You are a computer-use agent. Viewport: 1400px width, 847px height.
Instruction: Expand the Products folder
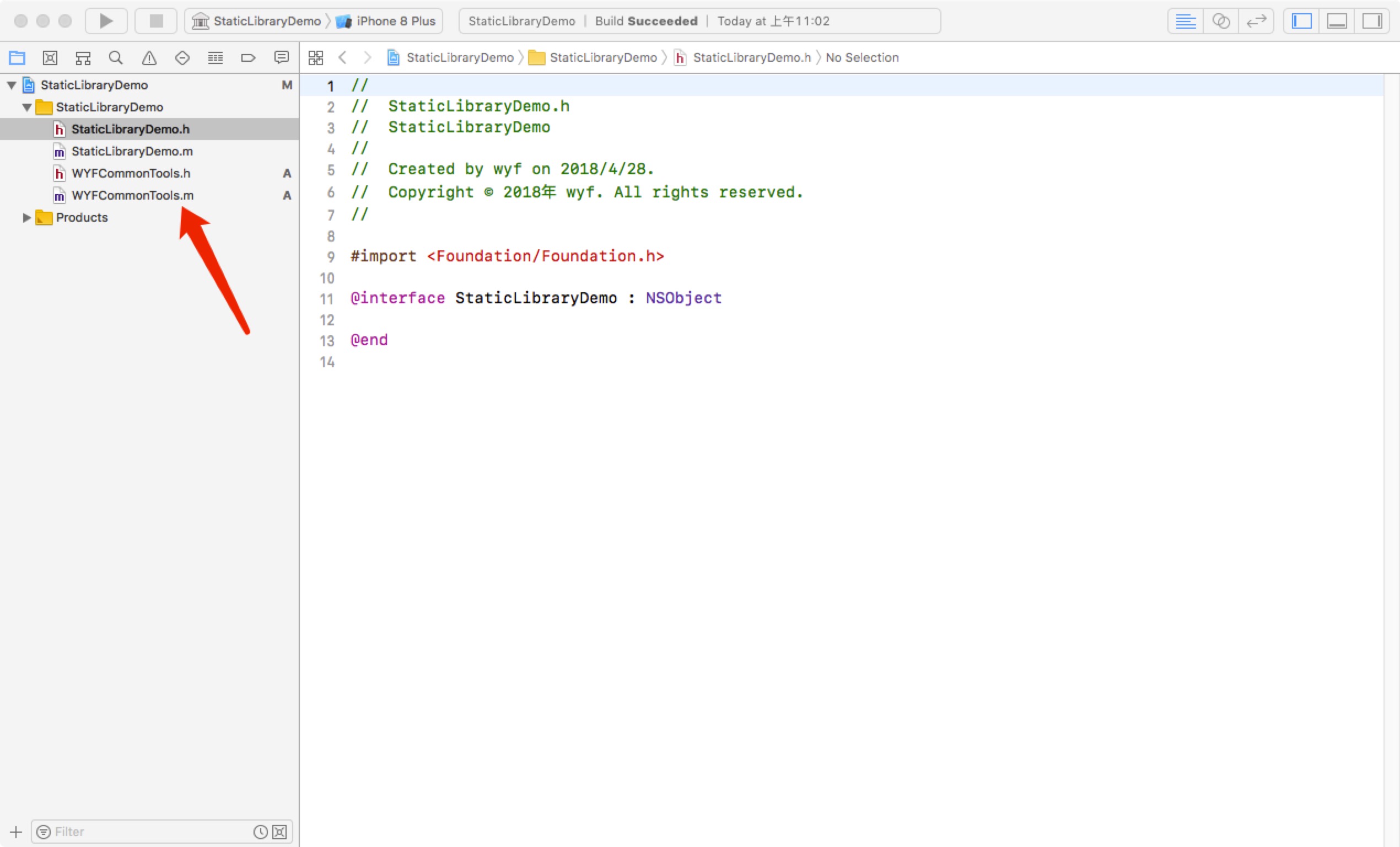[26, 217]
